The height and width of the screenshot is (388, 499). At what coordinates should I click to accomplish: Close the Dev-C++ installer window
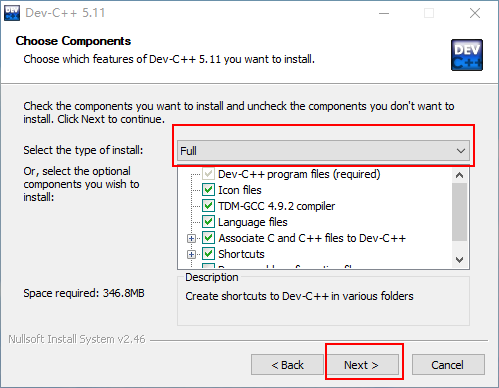(x=475, y=13)
